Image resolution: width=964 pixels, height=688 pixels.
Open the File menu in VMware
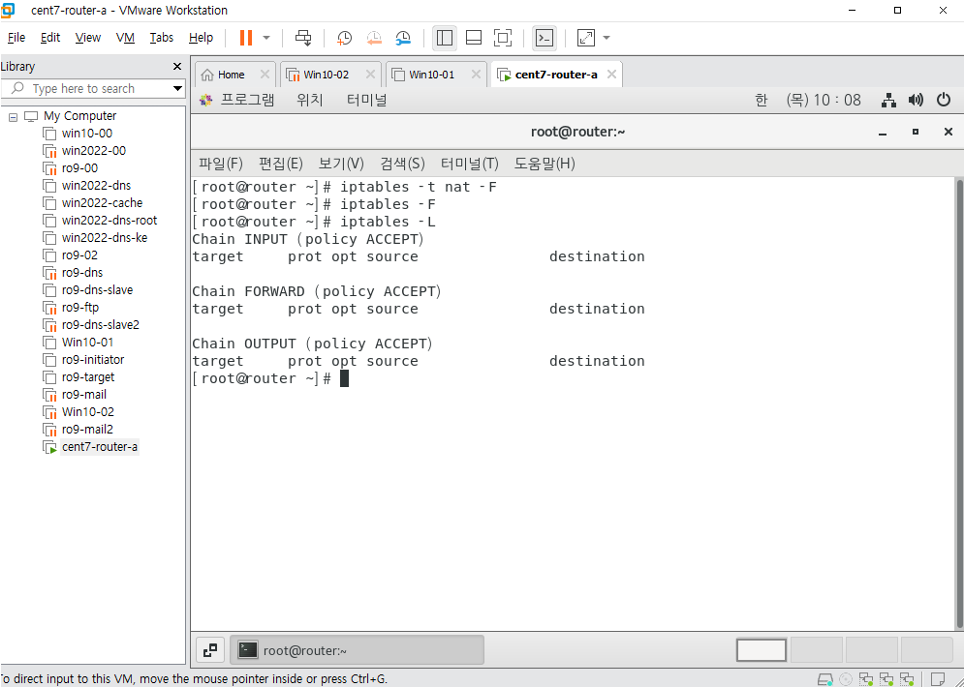coord(17,38)
